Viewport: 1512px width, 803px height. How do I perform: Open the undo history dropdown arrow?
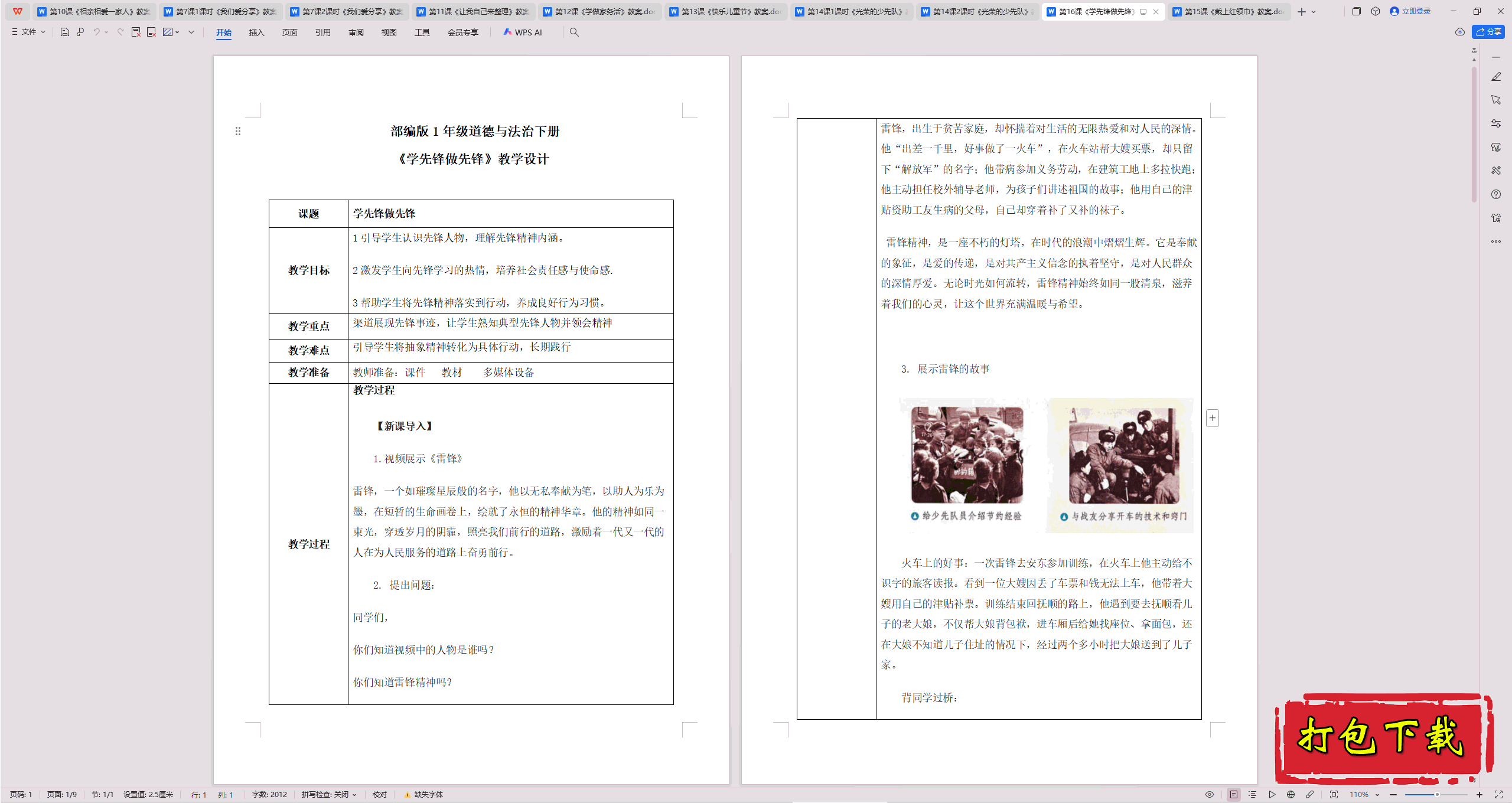106,32
